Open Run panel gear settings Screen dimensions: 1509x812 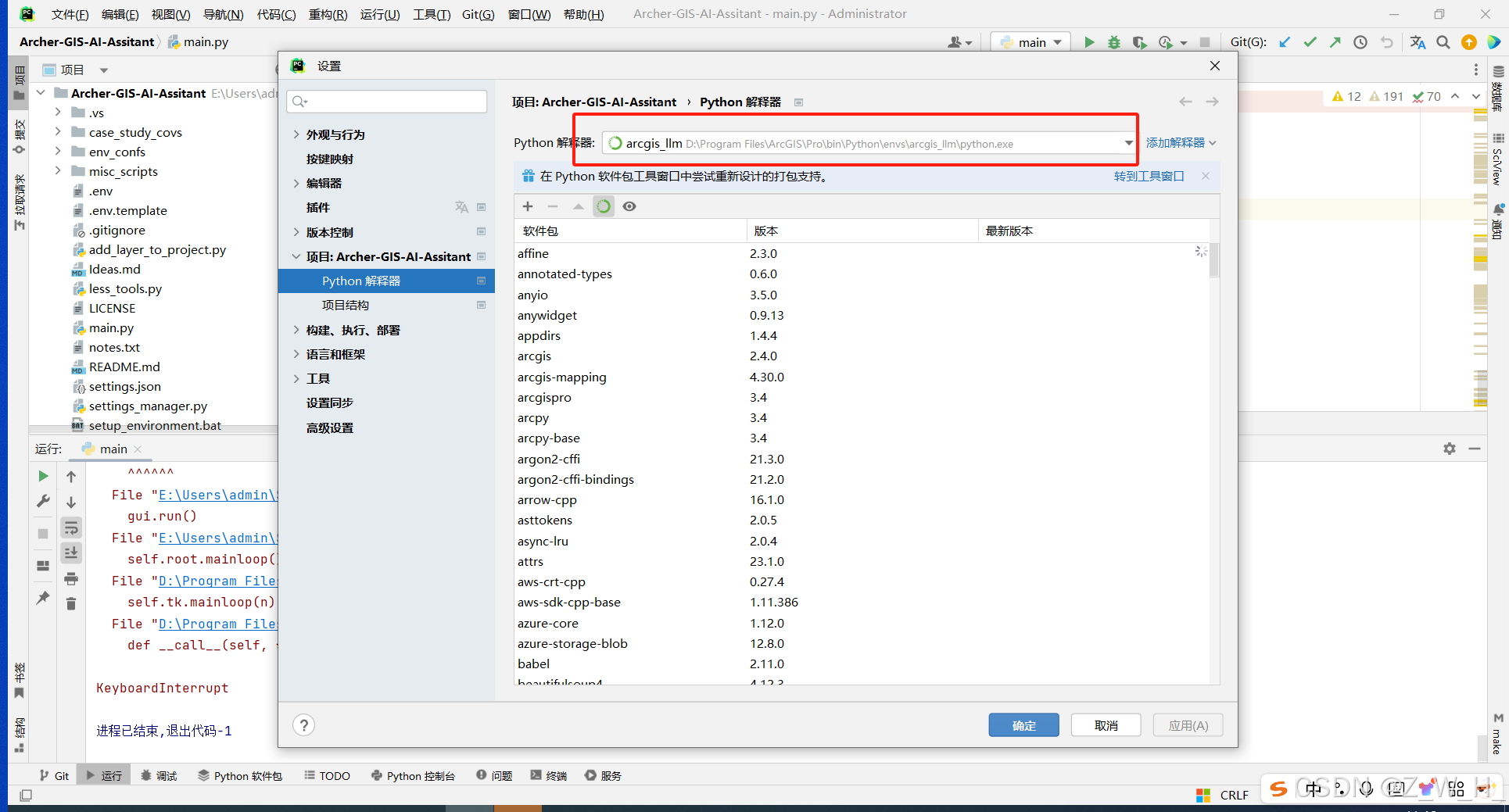point(1450,449)
